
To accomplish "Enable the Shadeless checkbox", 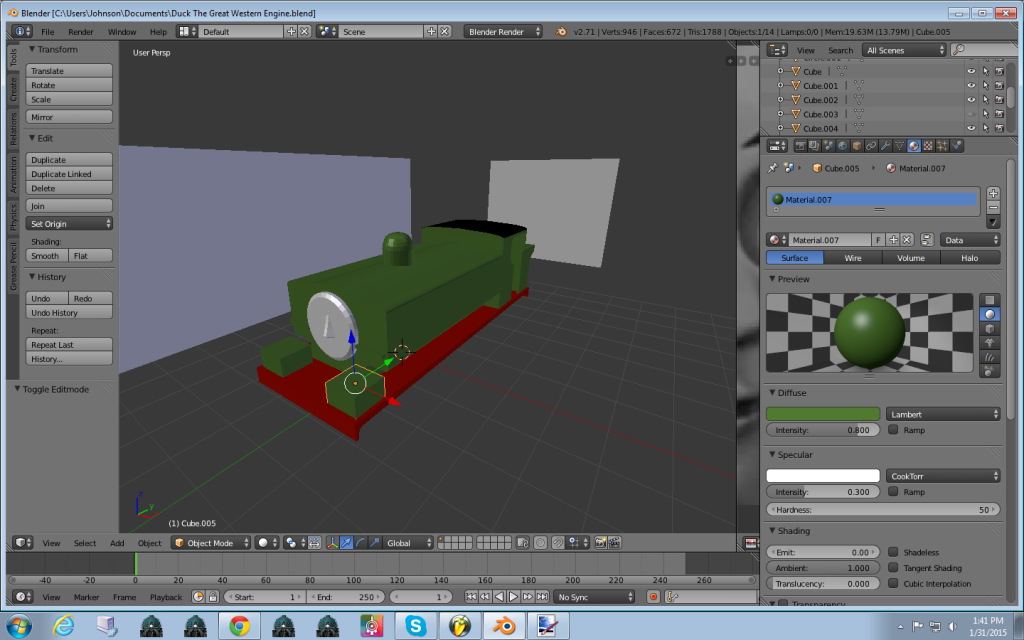I will (x=893, y=552).
